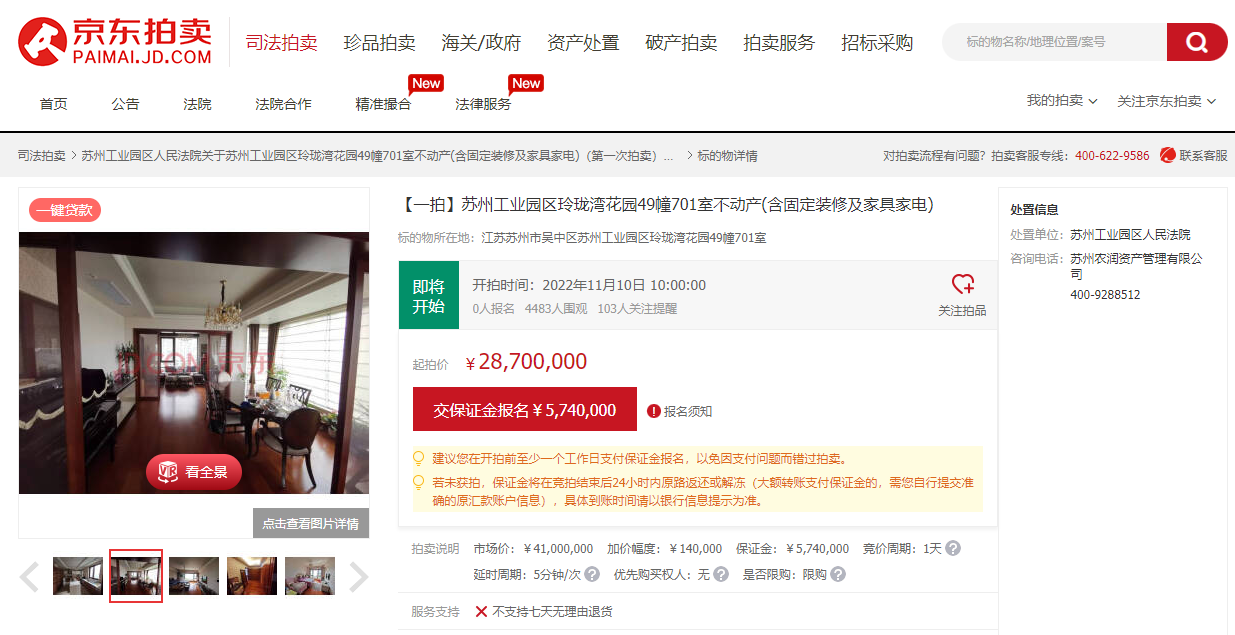Open the 报名须知 link

(680, 411)
